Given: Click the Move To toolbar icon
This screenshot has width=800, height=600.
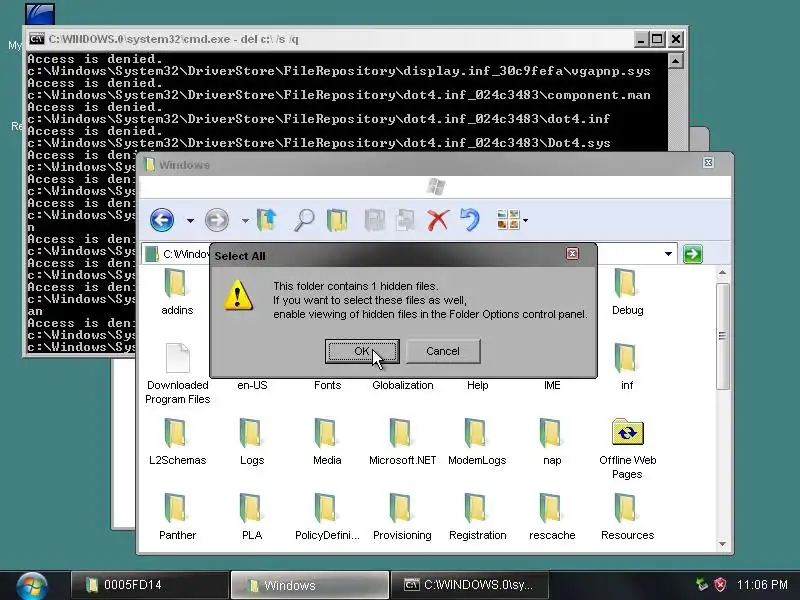Looking at the screenshot, I should tap(375, 220).
